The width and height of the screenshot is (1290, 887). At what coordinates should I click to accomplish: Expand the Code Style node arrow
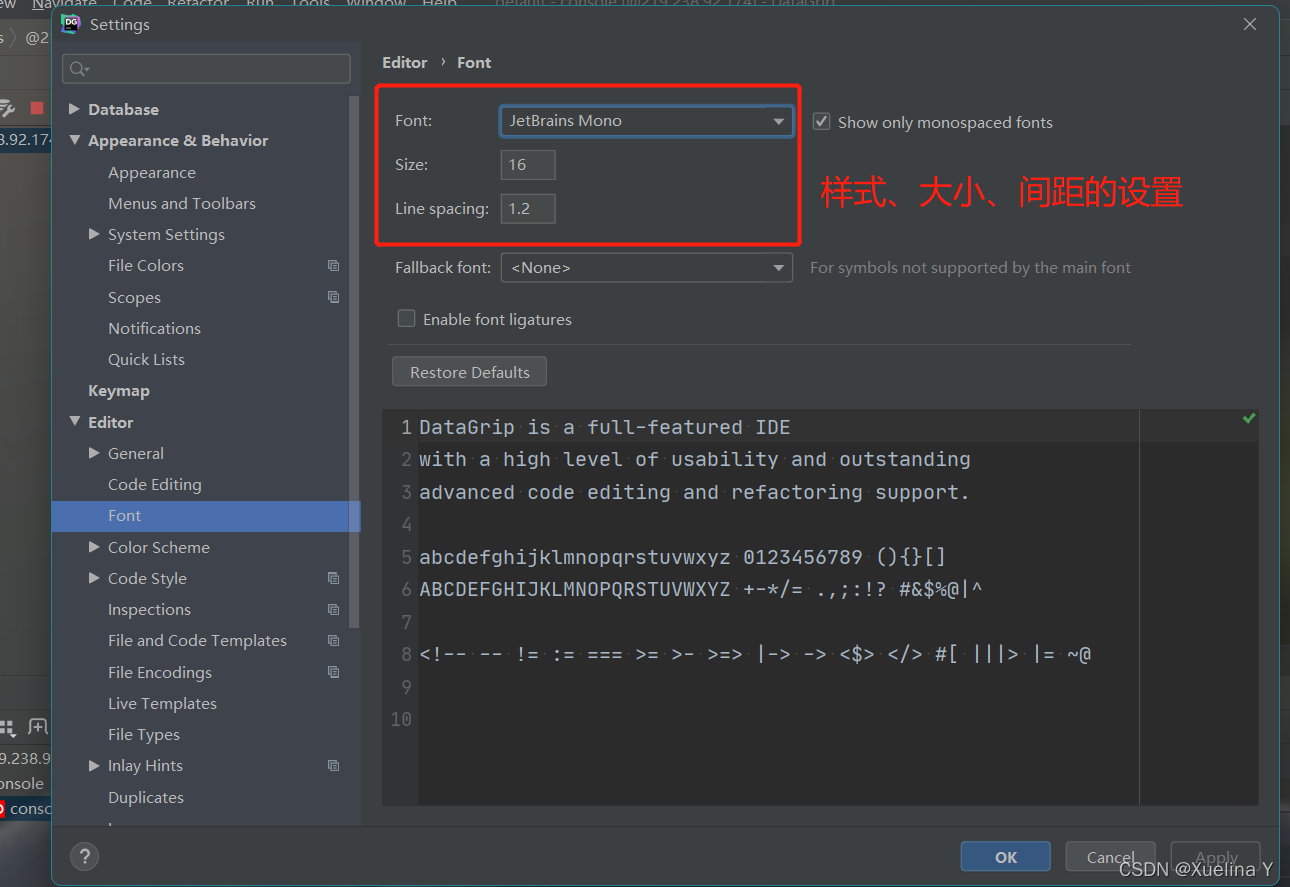coord(94,578)
